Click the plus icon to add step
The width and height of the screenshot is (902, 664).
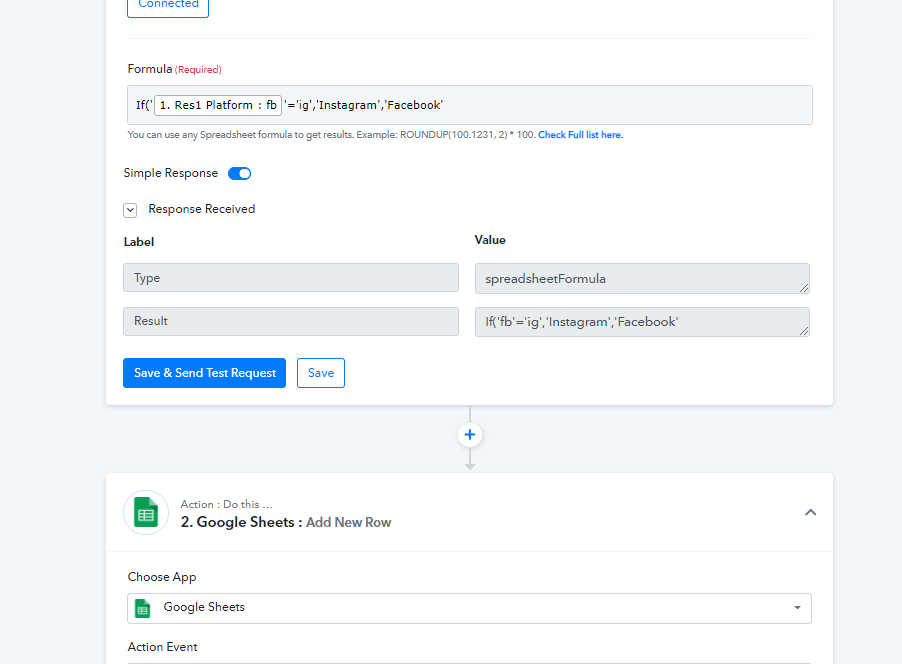(x=469, y=434)
